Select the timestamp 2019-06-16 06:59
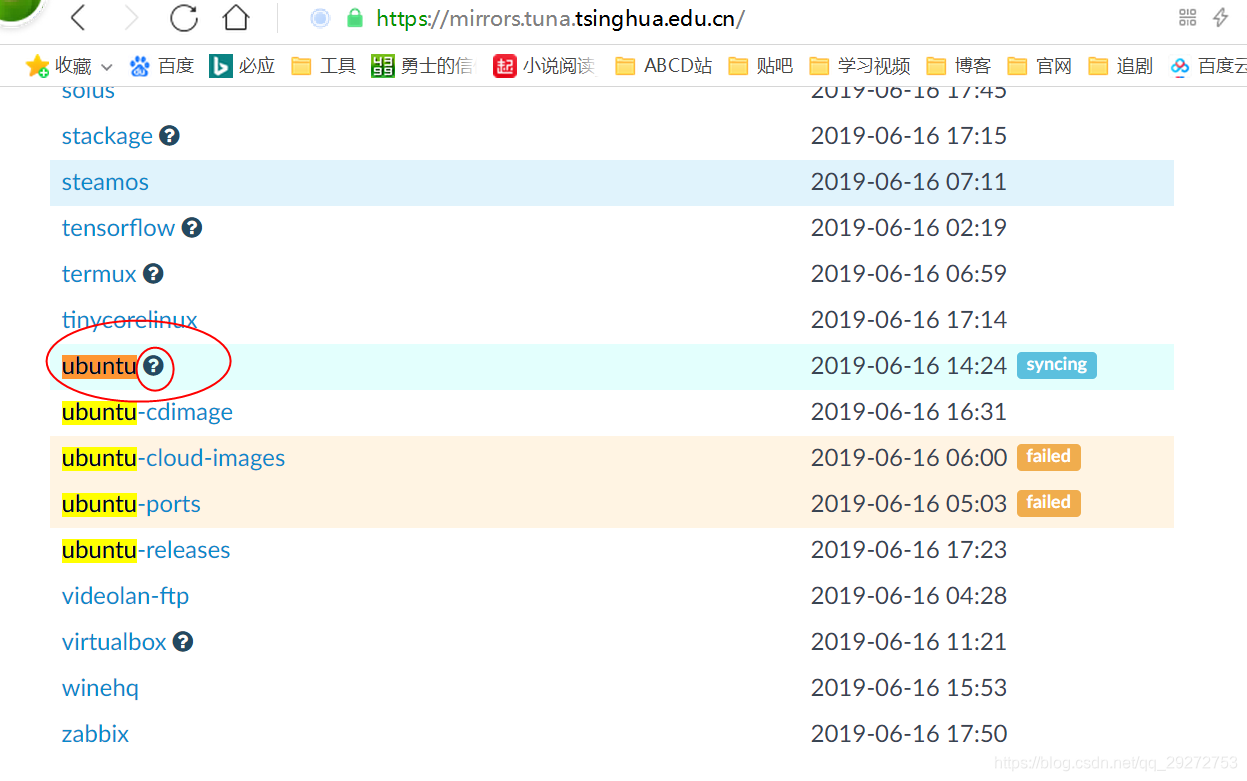Screen dimensions: 1247x781 (x=909, y=274)
